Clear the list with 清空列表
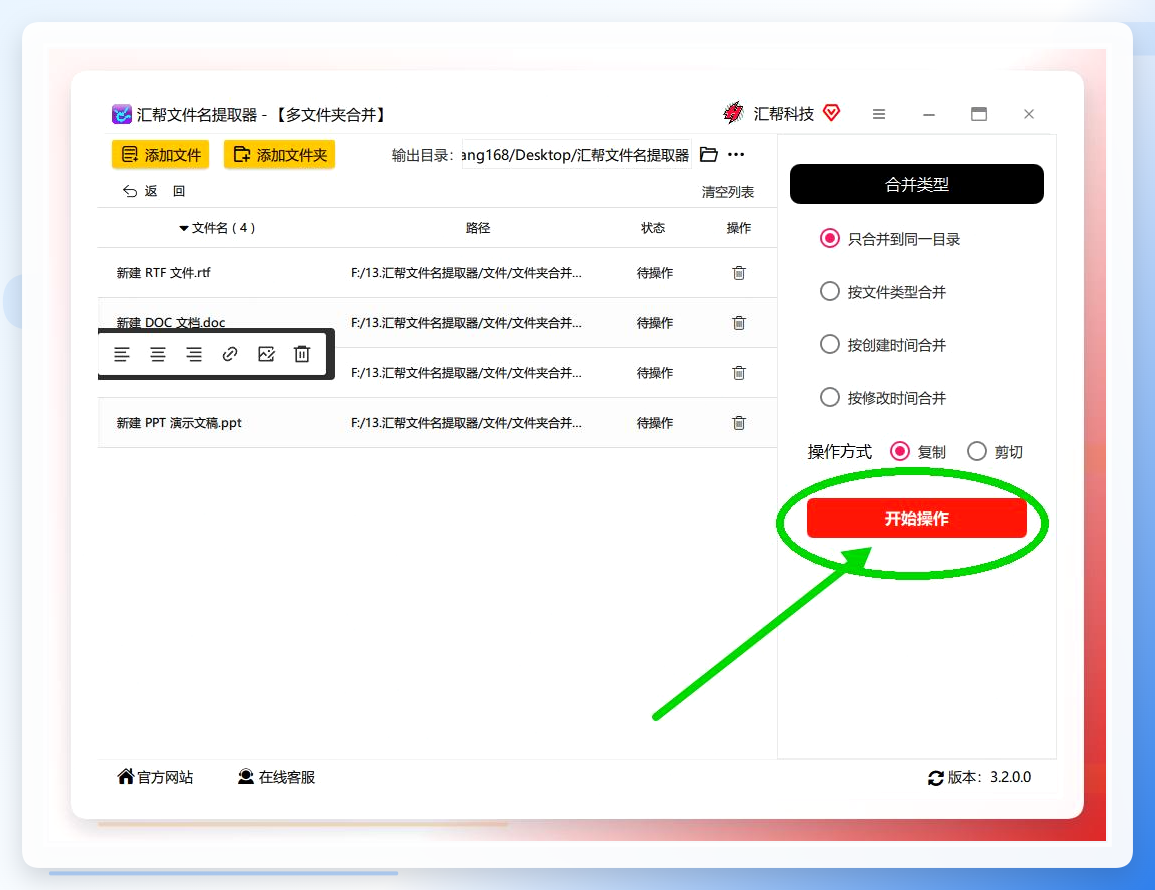The image size is (1155, 890). (x=728, y=192)
